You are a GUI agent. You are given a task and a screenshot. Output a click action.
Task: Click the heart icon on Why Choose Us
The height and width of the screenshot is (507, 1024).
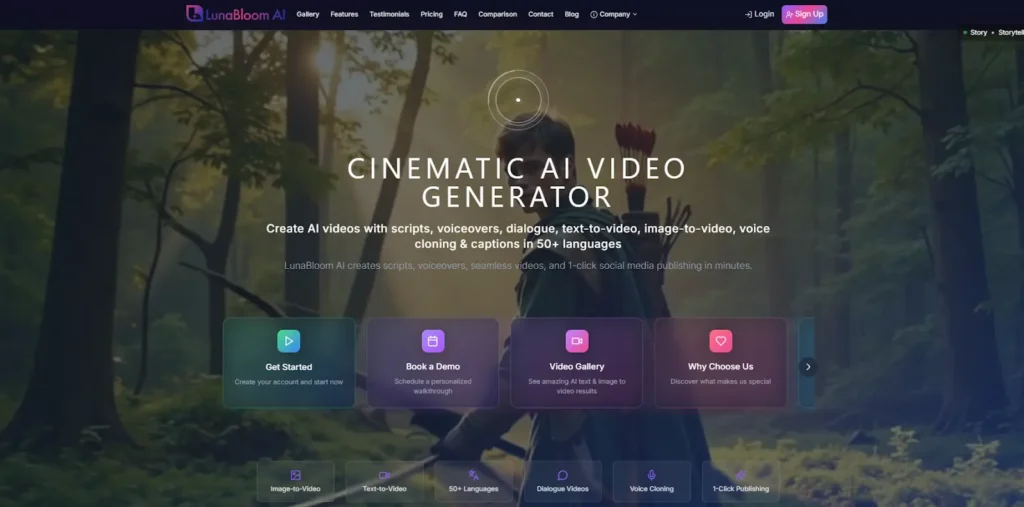(721, 341)
